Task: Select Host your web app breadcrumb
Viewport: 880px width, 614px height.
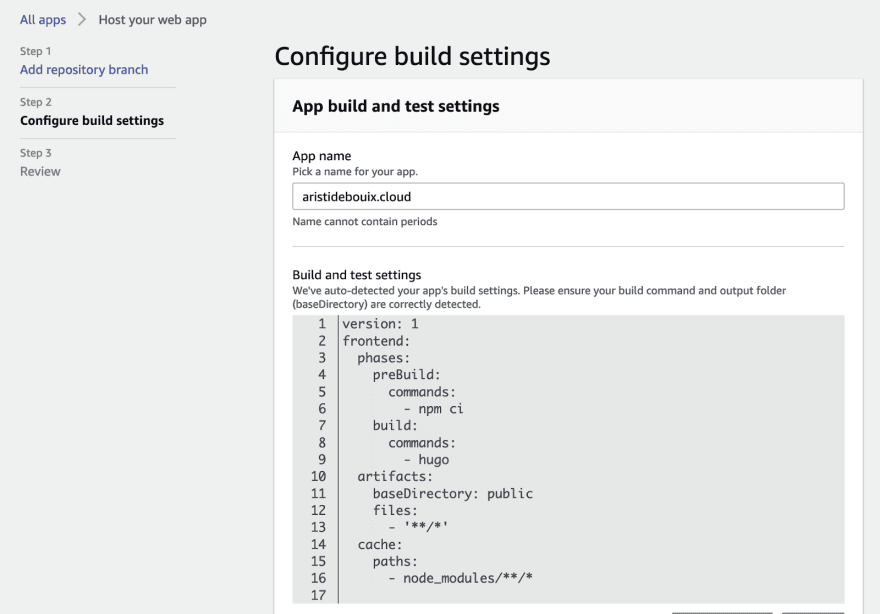Action: coord(153,20)
